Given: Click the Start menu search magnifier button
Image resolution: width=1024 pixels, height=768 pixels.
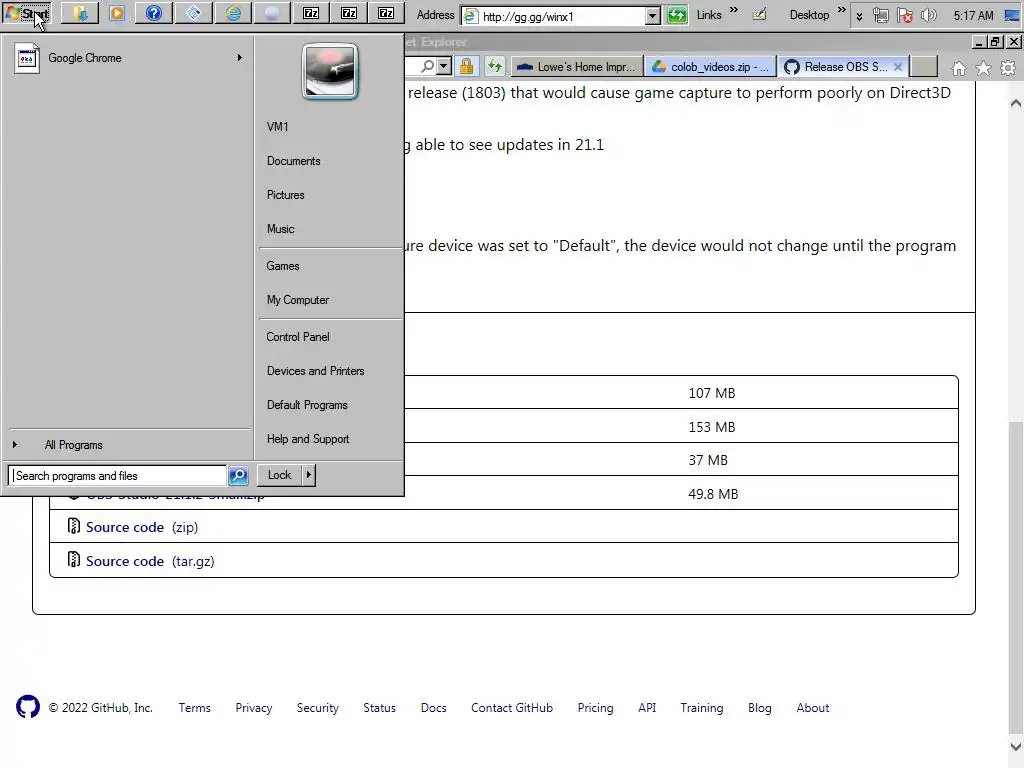Looking at the screenshot, I should click(x=238, y=475).
